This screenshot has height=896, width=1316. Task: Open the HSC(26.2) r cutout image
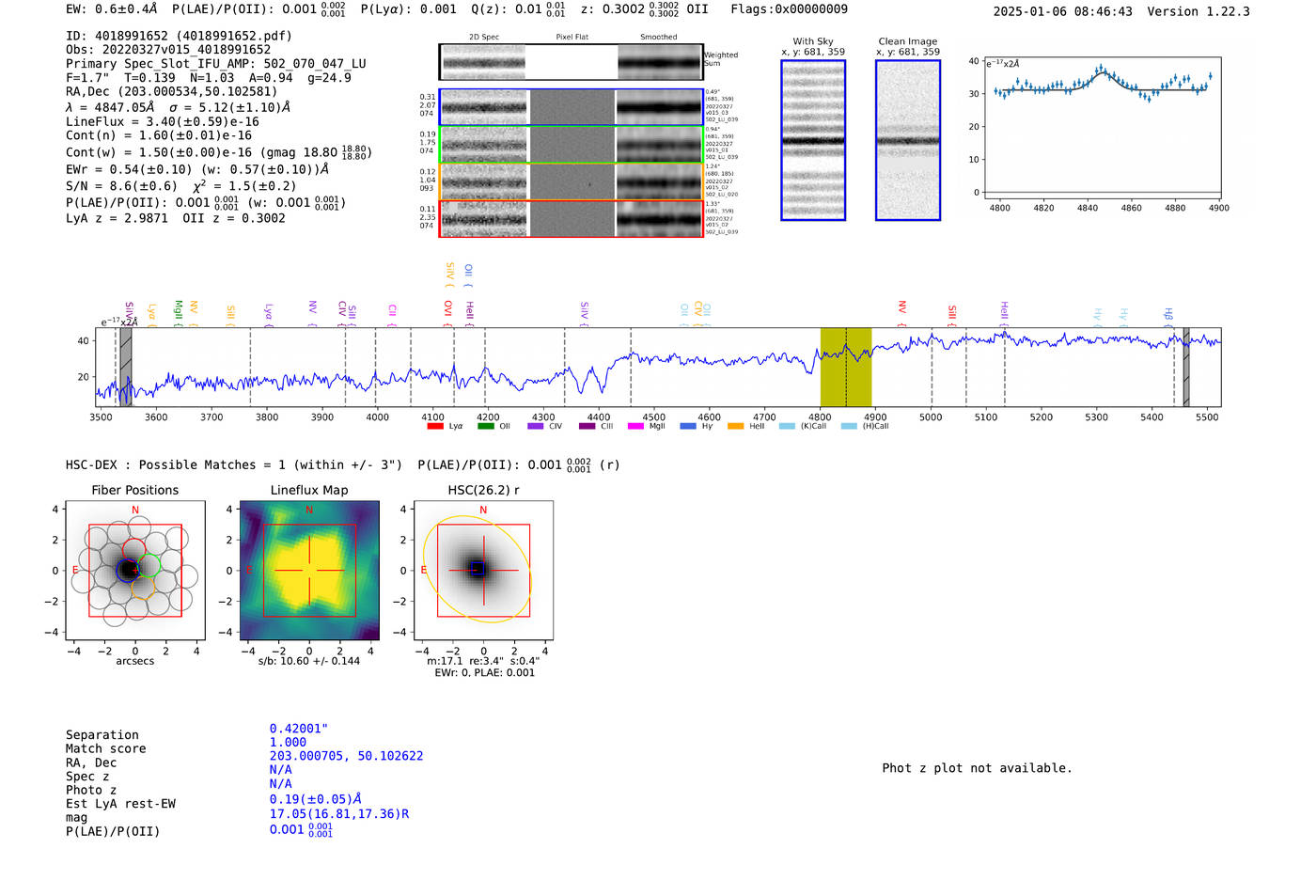click(x=483, y=570)
